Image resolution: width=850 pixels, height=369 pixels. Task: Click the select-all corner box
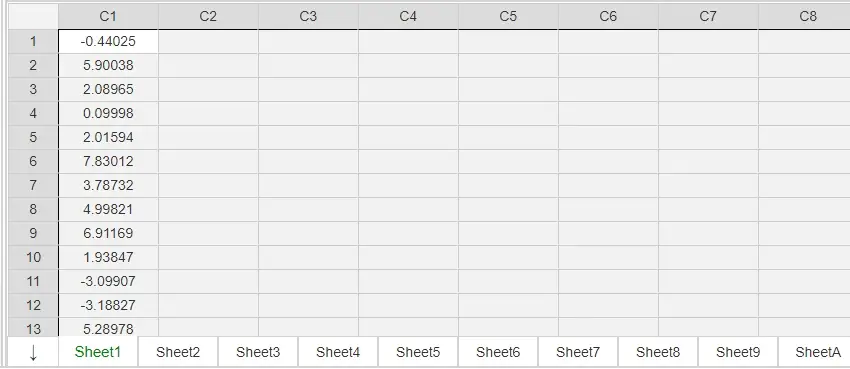pyautogui.click(x=33, y=17)
